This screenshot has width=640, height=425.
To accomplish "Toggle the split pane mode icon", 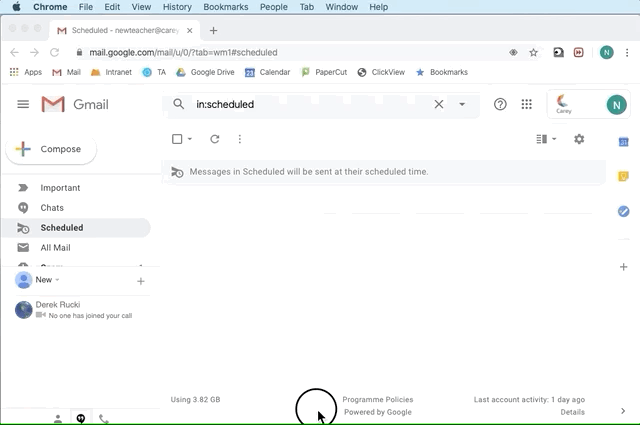I will pyautogui.click(x=541, y=139).
